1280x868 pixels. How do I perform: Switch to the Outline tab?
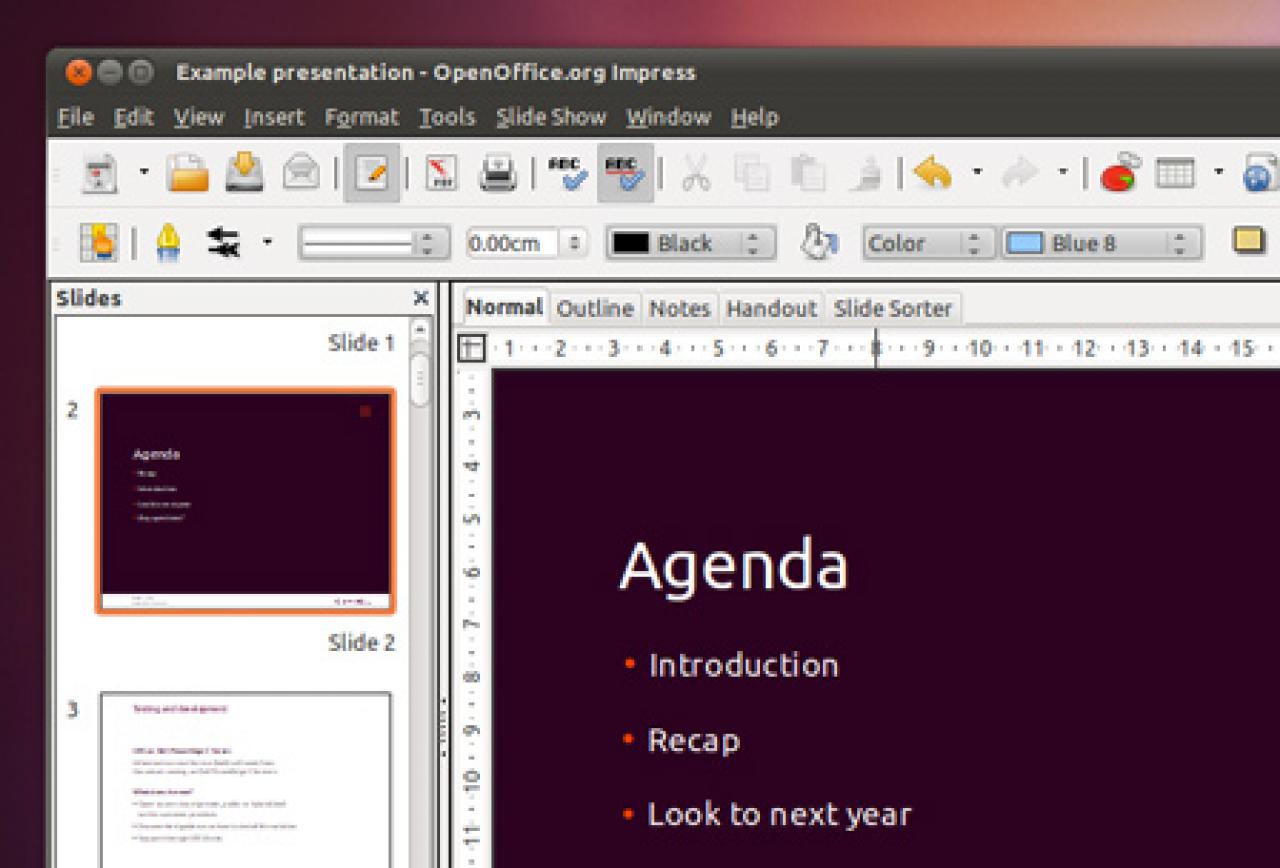(x=595, y=308)
